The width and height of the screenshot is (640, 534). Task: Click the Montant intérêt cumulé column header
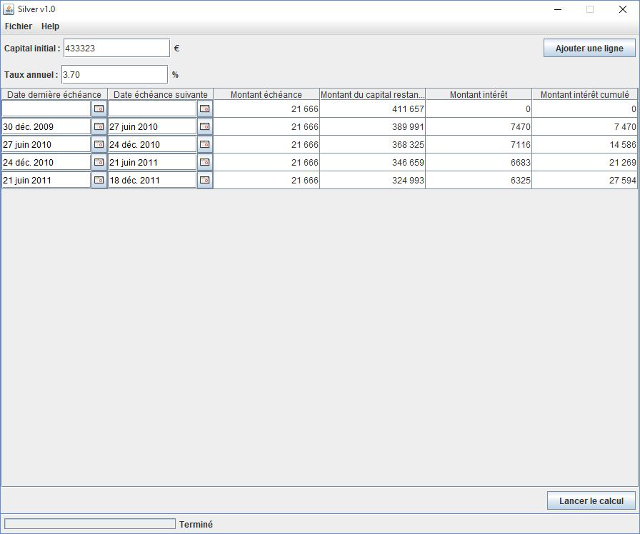tap(585, 94)
